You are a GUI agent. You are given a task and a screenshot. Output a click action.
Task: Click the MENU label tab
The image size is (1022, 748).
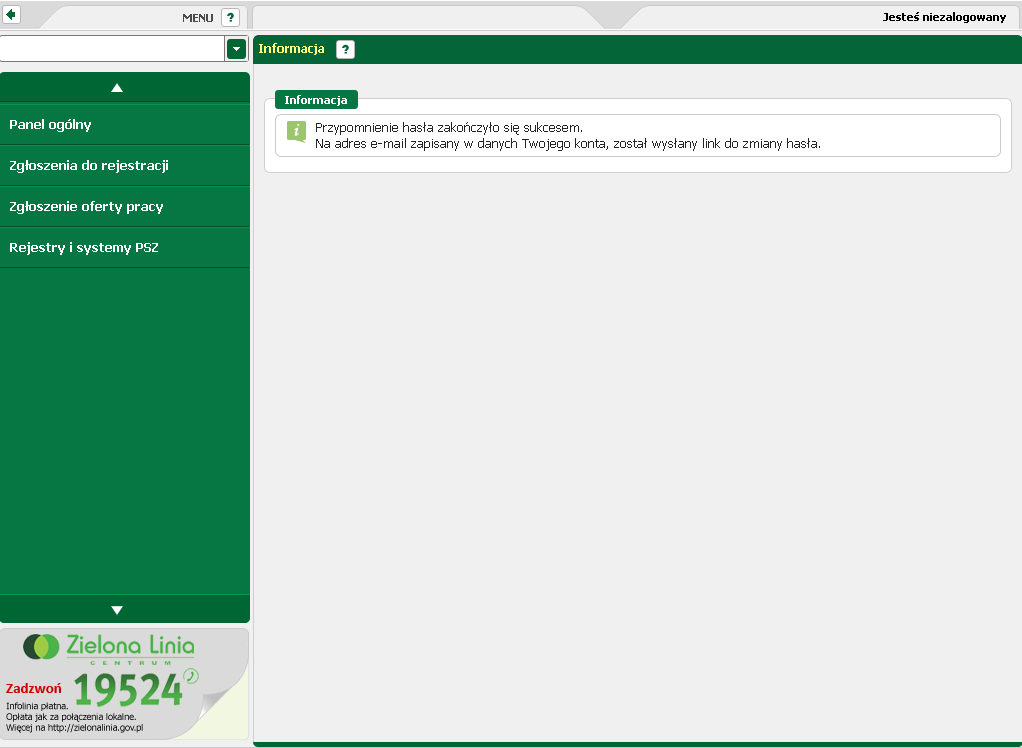pyautogui.click(x=197, y=18)
